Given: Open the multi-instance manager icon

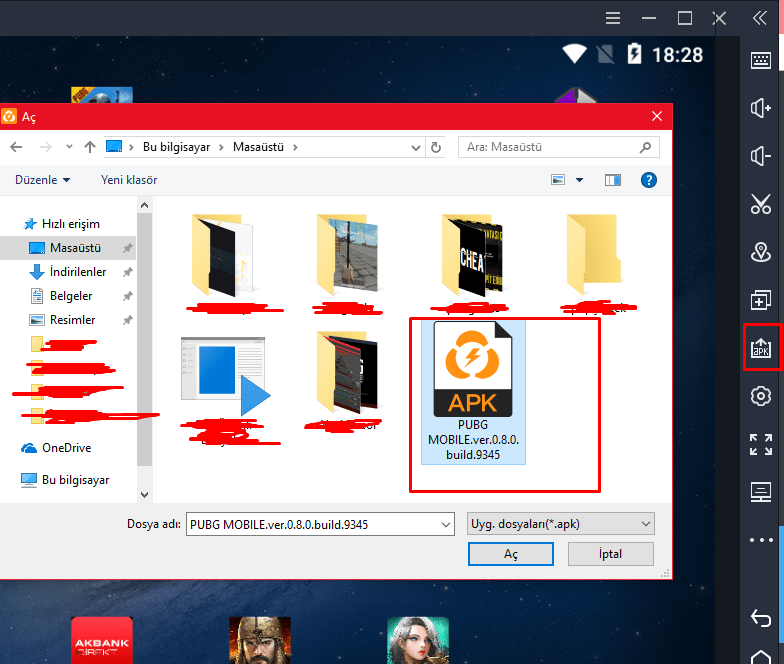Looking at the screenshot, I should click(760, 300).
